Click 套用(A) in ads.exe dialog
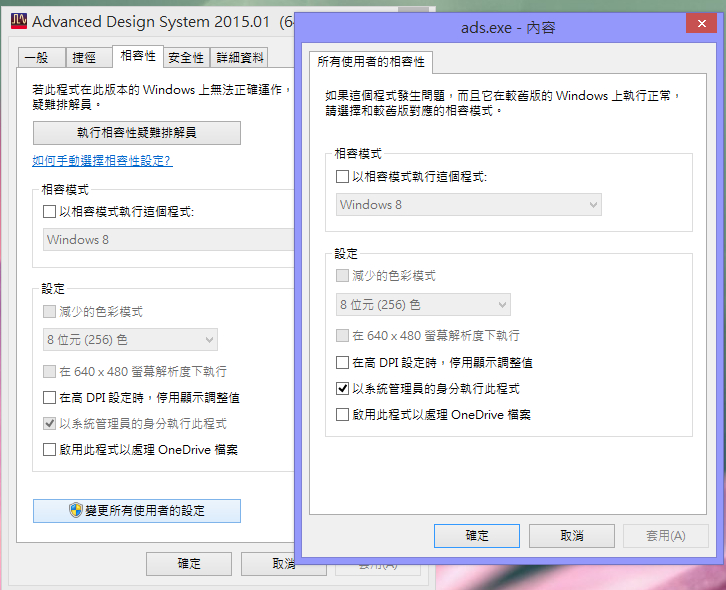 [666, 536]
